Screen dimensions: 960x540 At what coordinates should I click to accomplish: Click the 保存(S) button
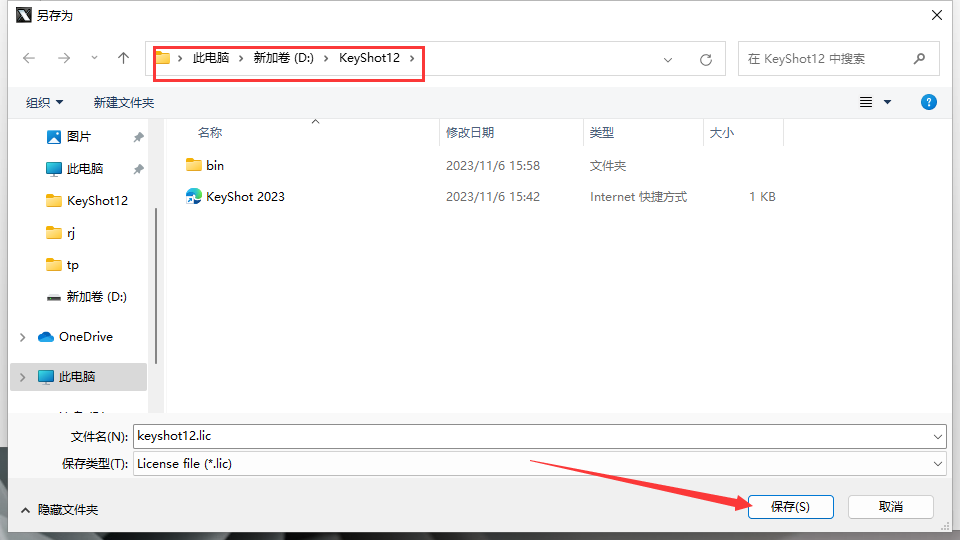tap(790, 507)
